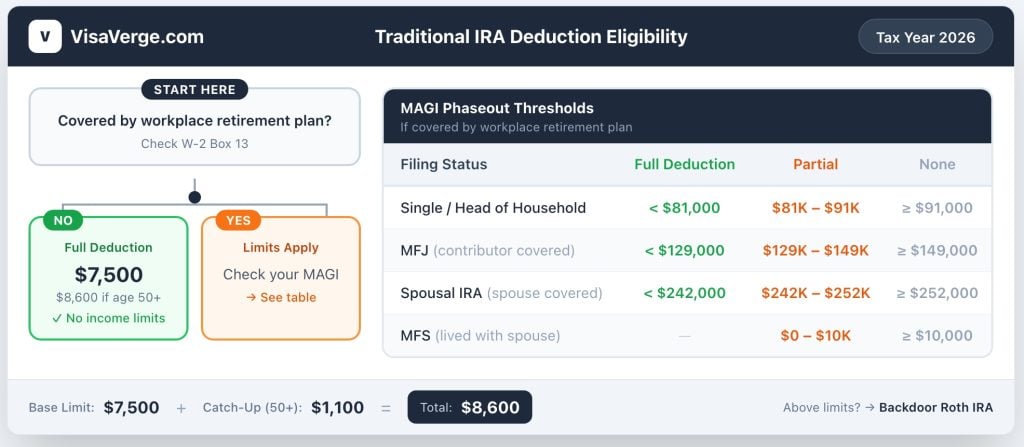Click the Partial column header
The height and width of the screenshot is (447, 1024).
[815, 164]
